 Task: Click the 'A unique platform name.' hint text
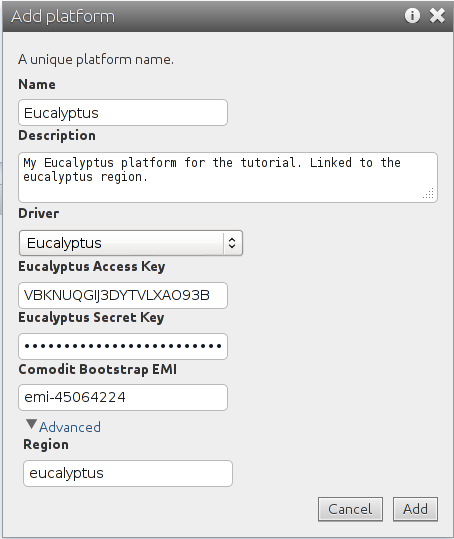[96, 59]
